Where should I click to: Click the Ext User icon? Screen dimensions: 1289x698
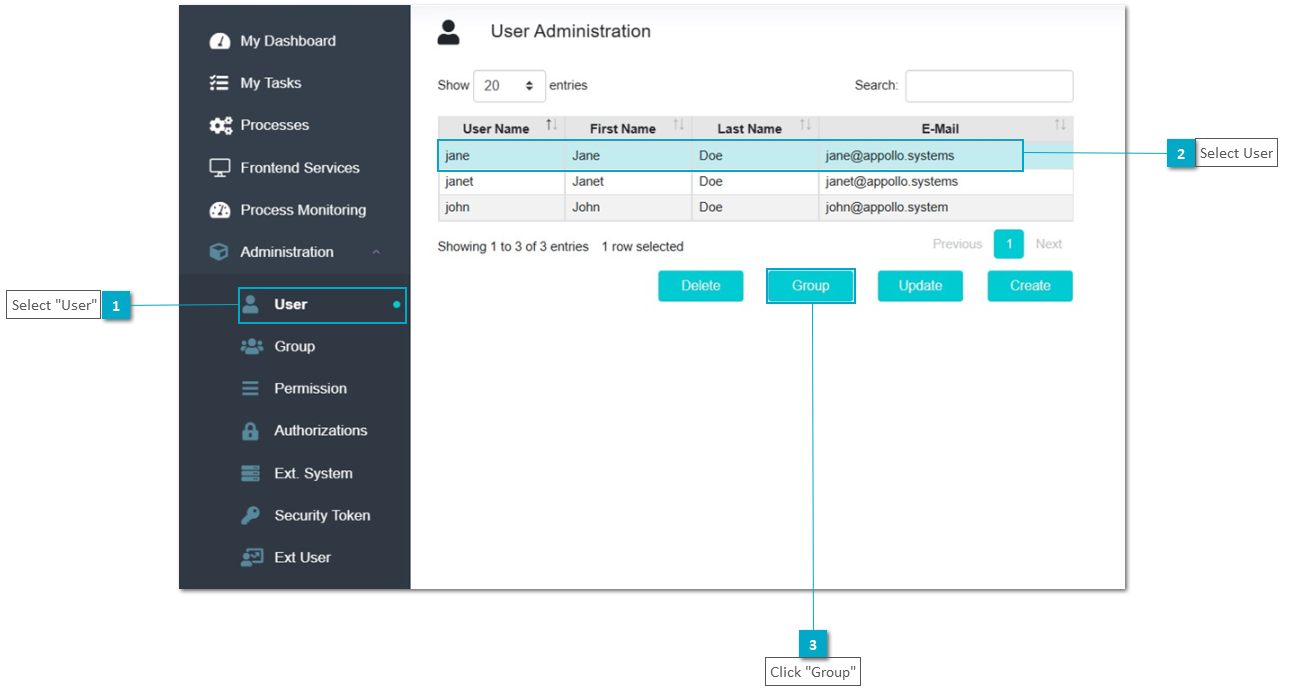pyautogui.click(x=251, y=557)
